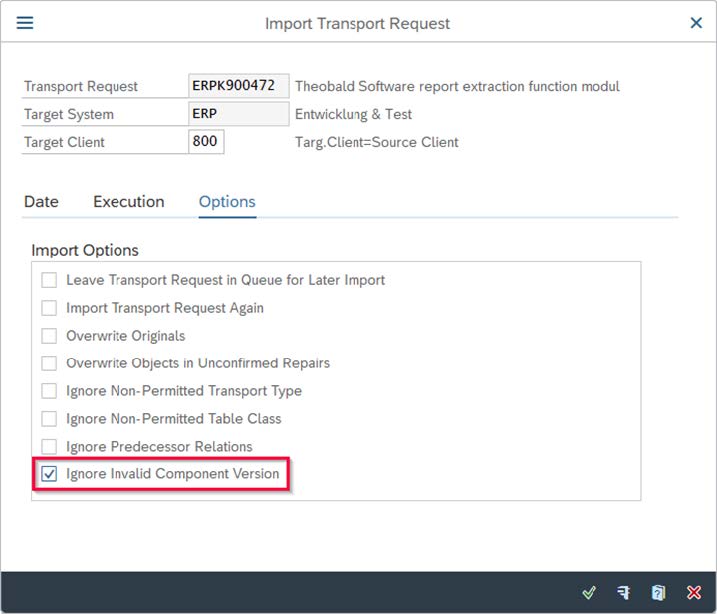Switch to the Date tab
Image resolution: width=717 pixels, height=614 pixels.
(41, 201)
